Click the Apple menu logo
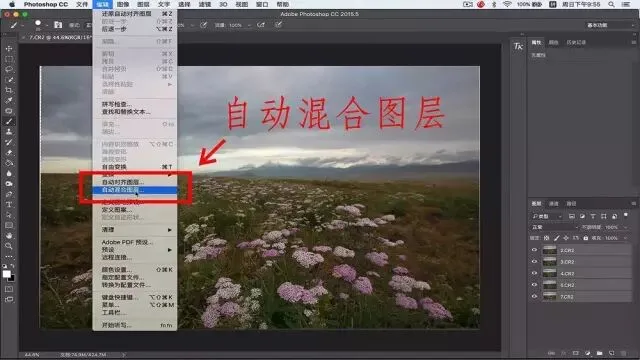Image resolution: width=640 pixels, height=360 pixels. pyautogui.click(x=12, y=4)
